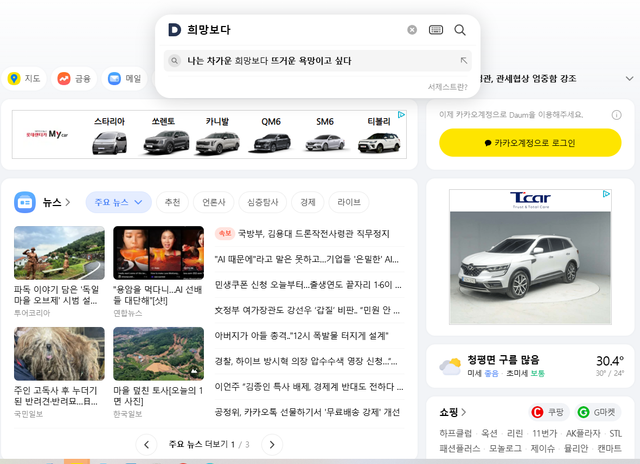Open headline 文정부 여가장관도 강선우 비판
The height and width of the screenshot is (464, 640).
[307, 310]
